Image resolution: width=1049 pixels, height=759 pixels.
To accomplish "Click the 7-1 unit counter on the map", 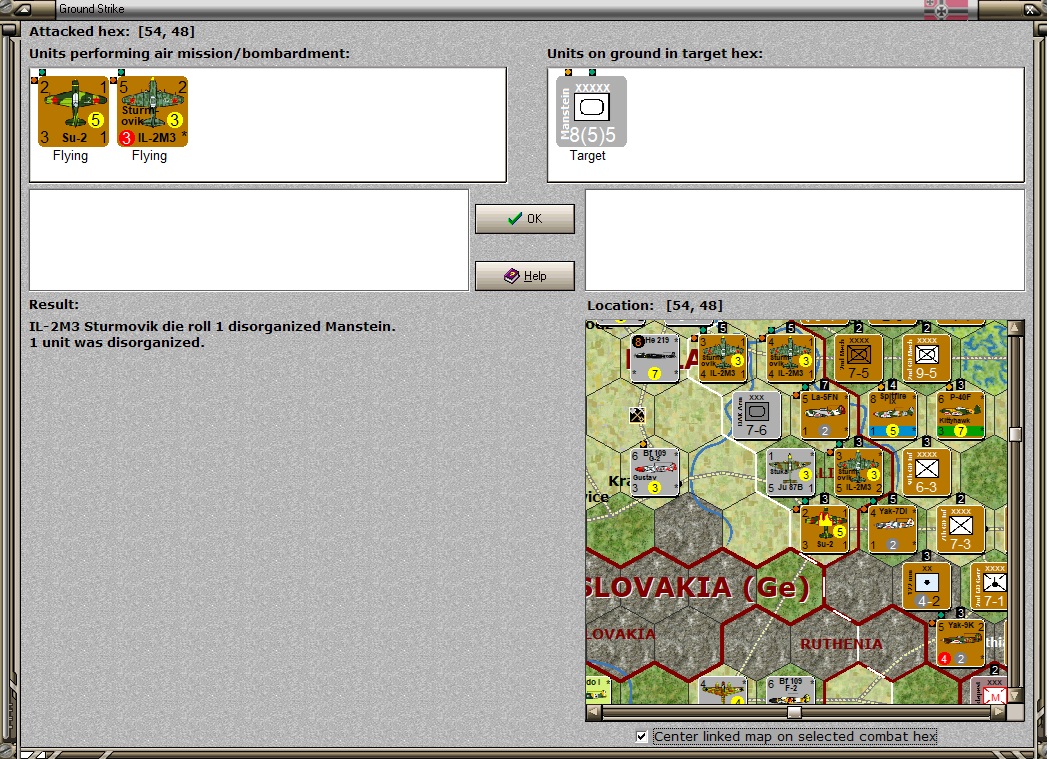I will [989, 586].
